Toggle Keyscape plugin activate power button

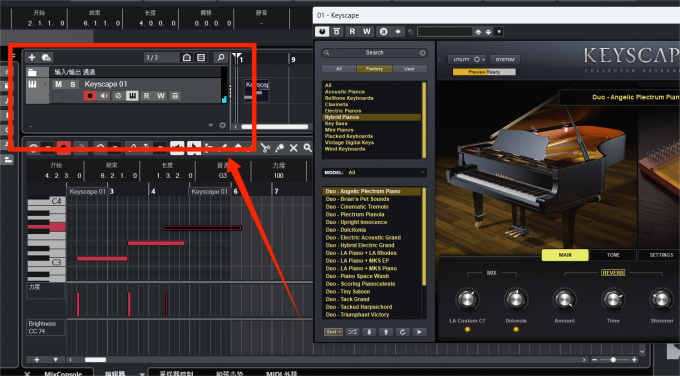322,31
